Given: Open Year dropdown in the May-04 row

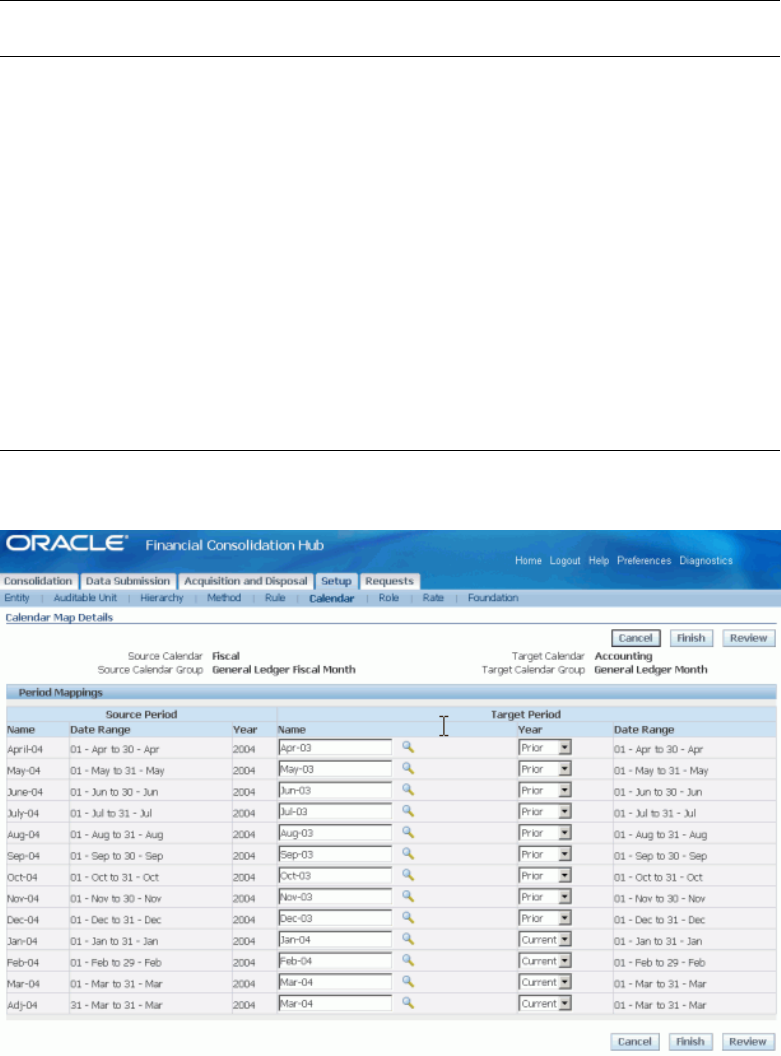Looking at the screenshot, I should point(545,769).
